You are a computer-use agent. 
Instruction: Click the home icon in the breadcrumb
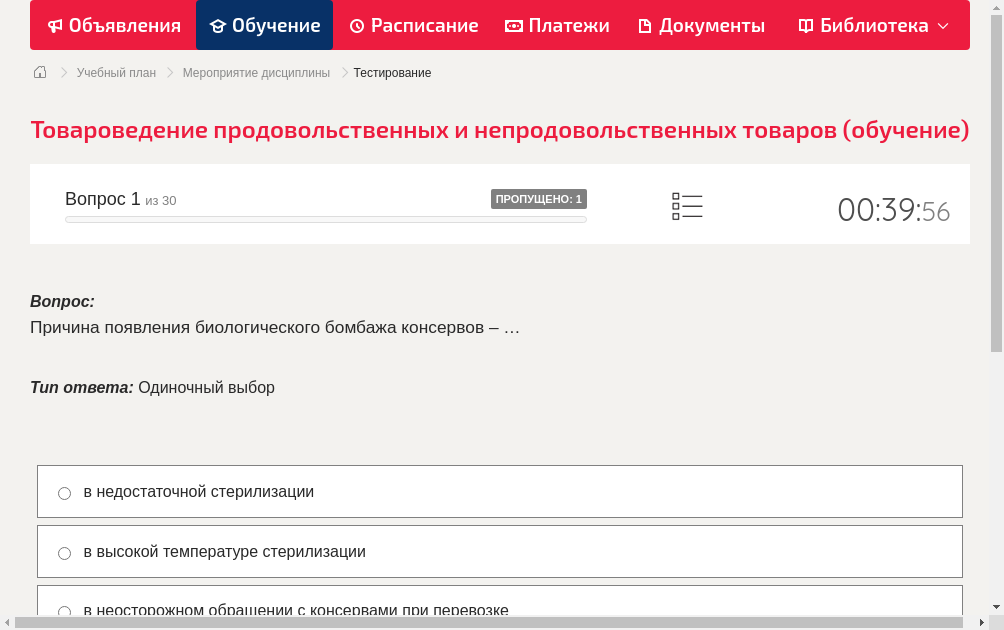tap(39, 72)
